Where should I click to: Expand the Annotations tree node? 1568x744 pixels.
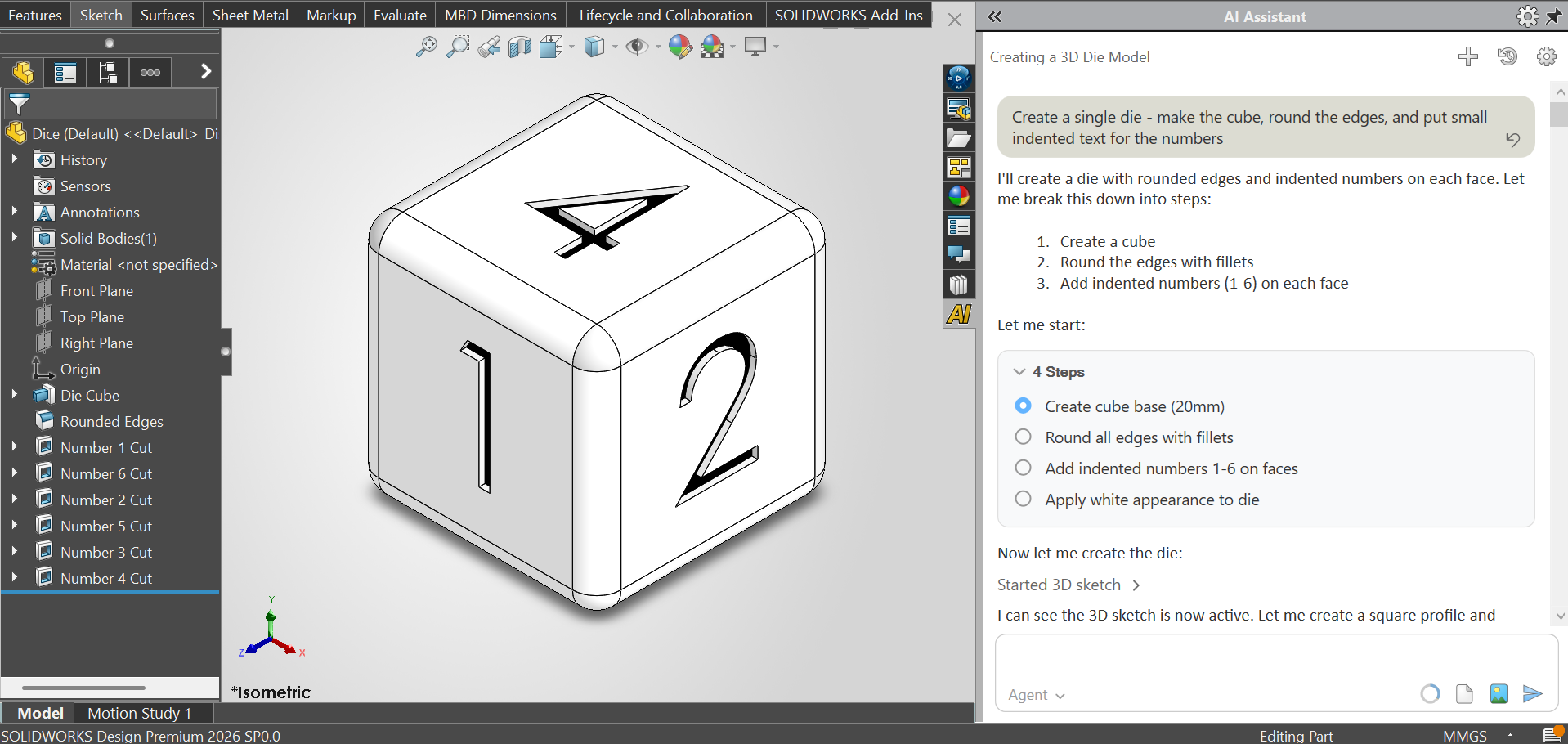(x=14, y=212)
